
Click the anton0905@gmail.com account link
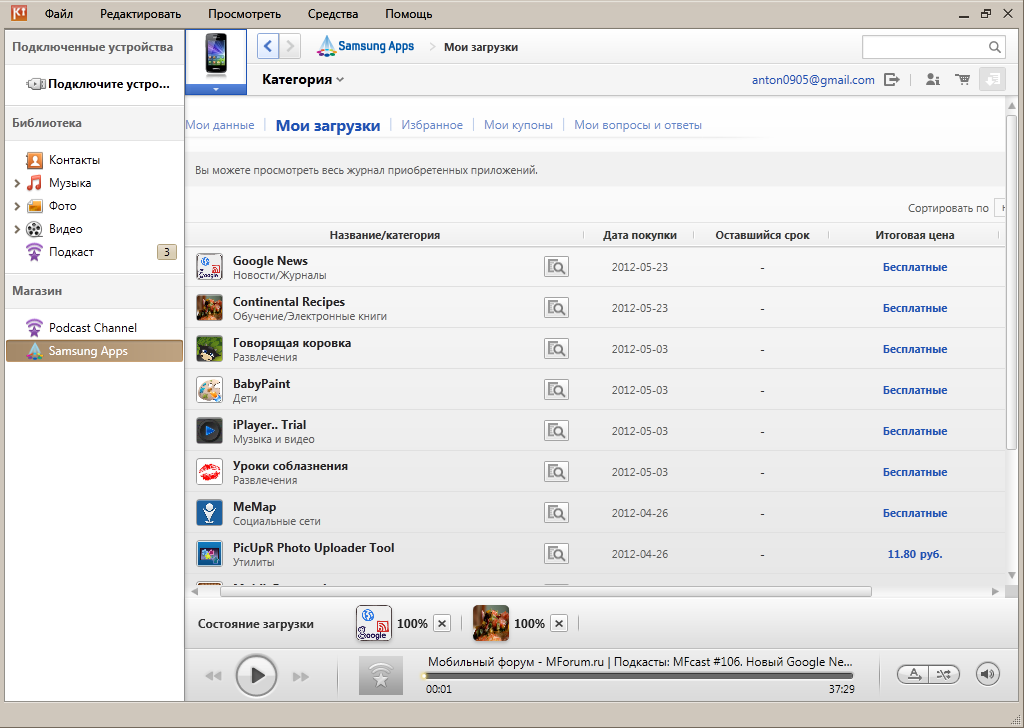click(813, 80)
